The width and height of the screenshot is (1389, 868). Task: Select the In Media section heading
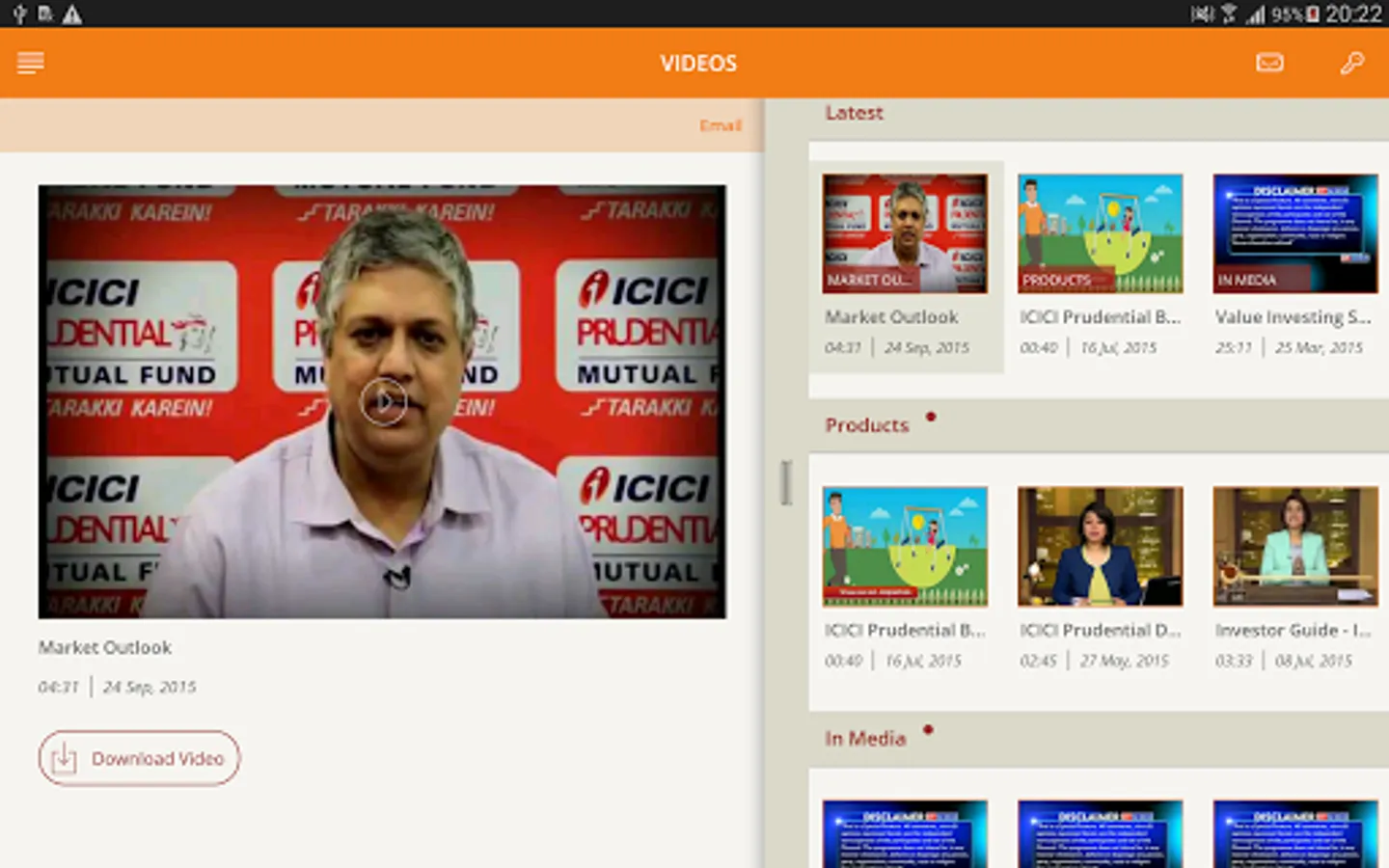865,739
